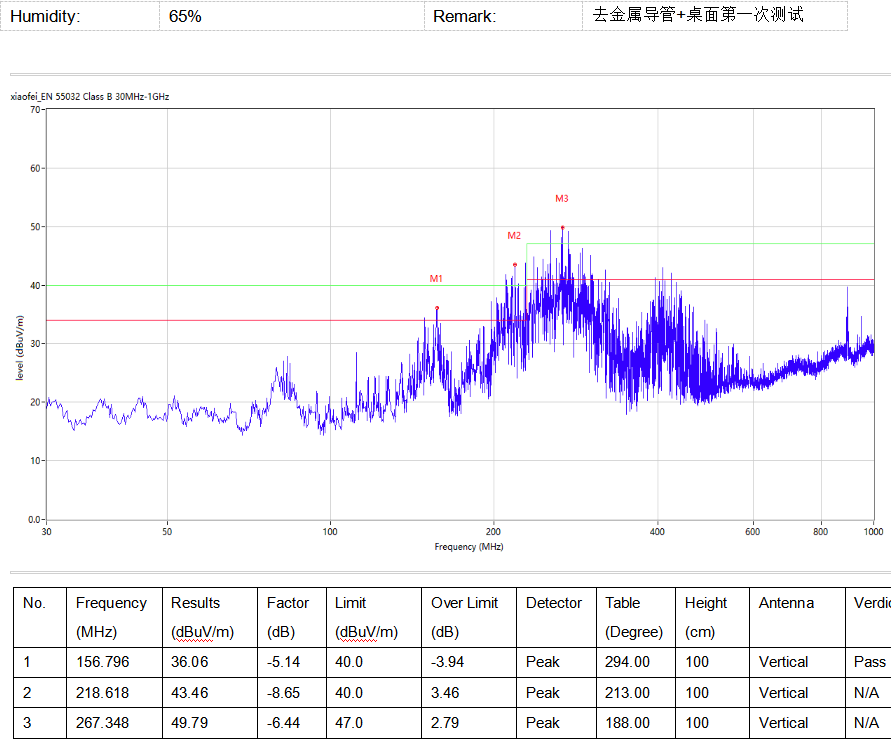Click table degree value "188.00"
891x748 pixels.
click(x=627, y=723)
